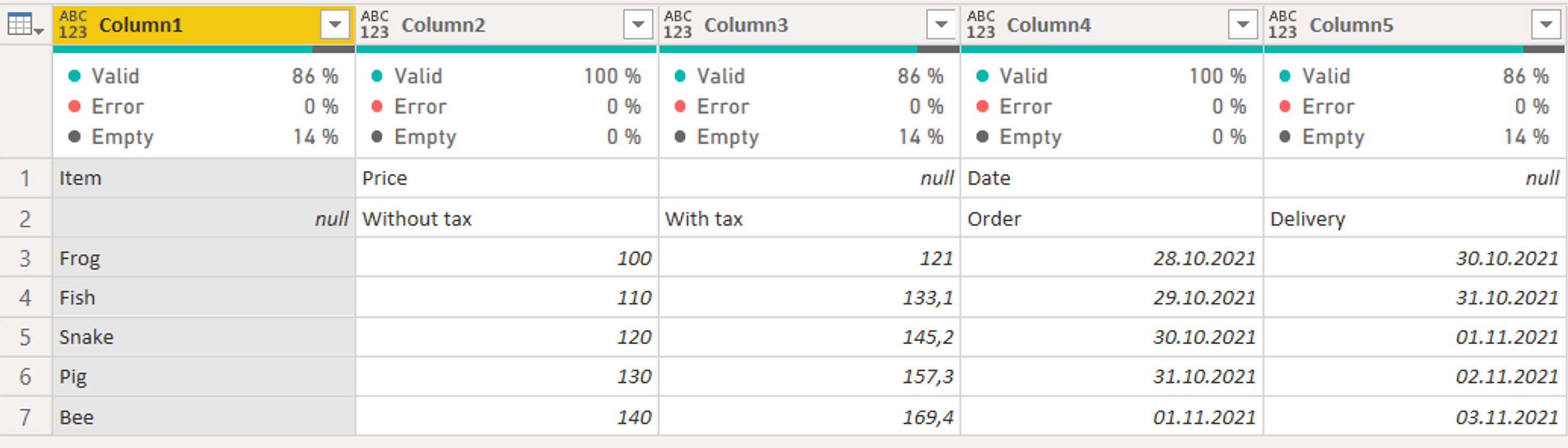Select the Column5 ABC123 type icon
Screen dimensions: 1568x448
(1283, 25)
